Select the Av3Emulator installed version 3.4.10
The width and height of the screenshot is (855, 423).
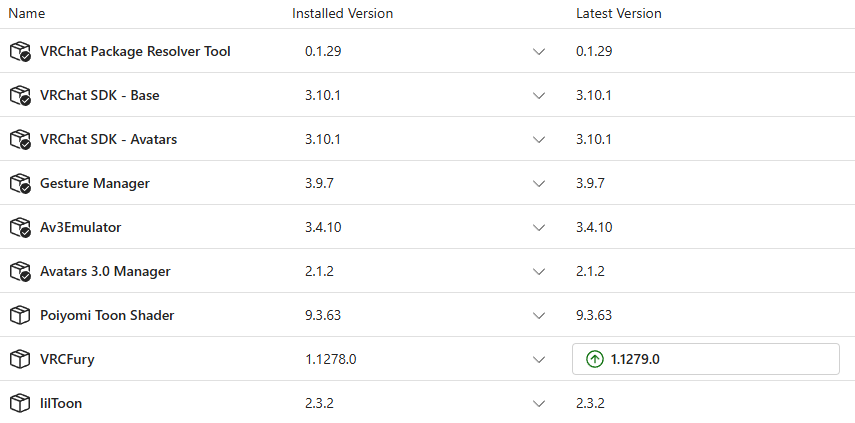pos(323,228)
